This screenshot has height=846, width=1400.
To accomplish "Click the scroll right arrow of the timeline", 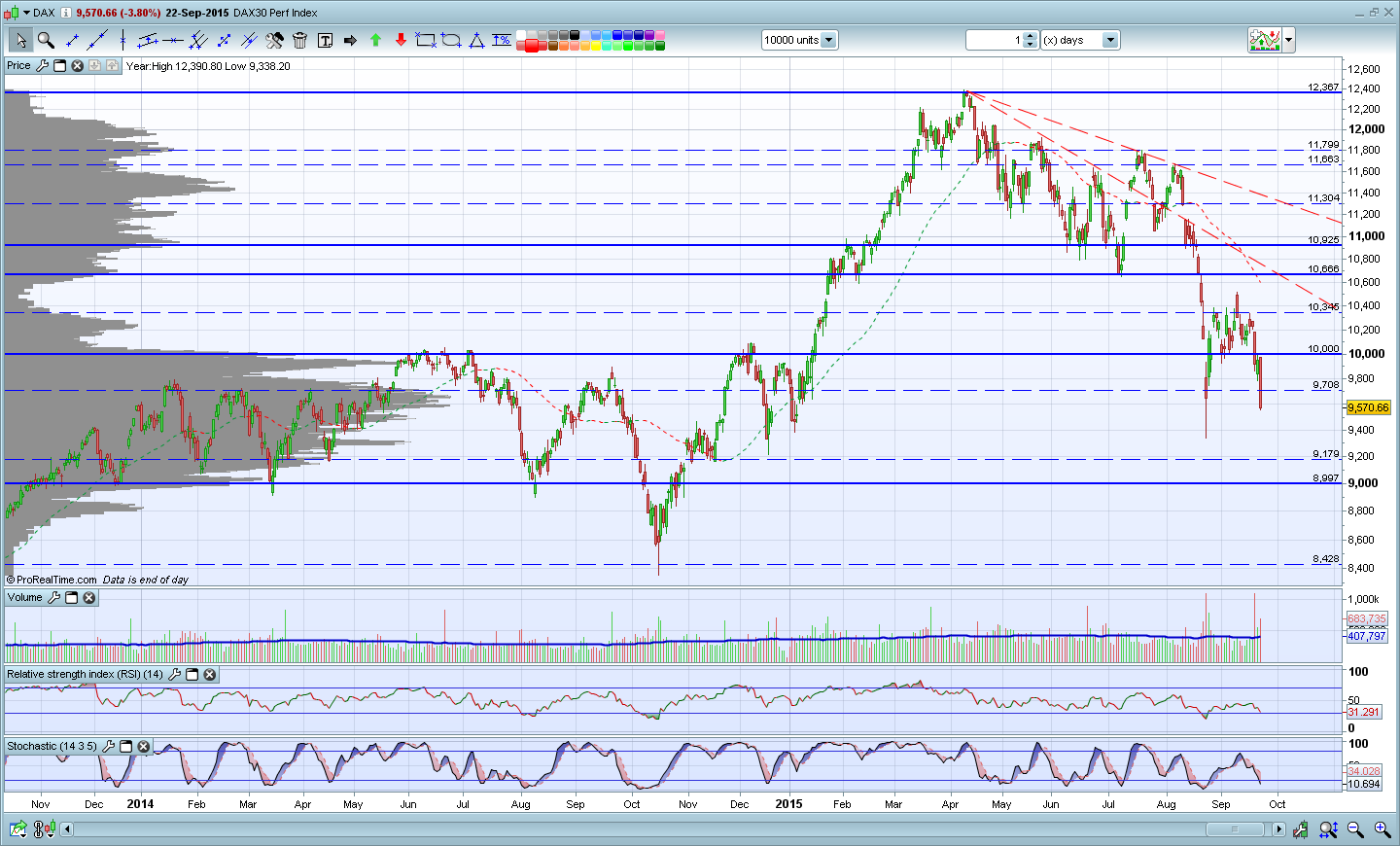I will [x=1278, y=829].
